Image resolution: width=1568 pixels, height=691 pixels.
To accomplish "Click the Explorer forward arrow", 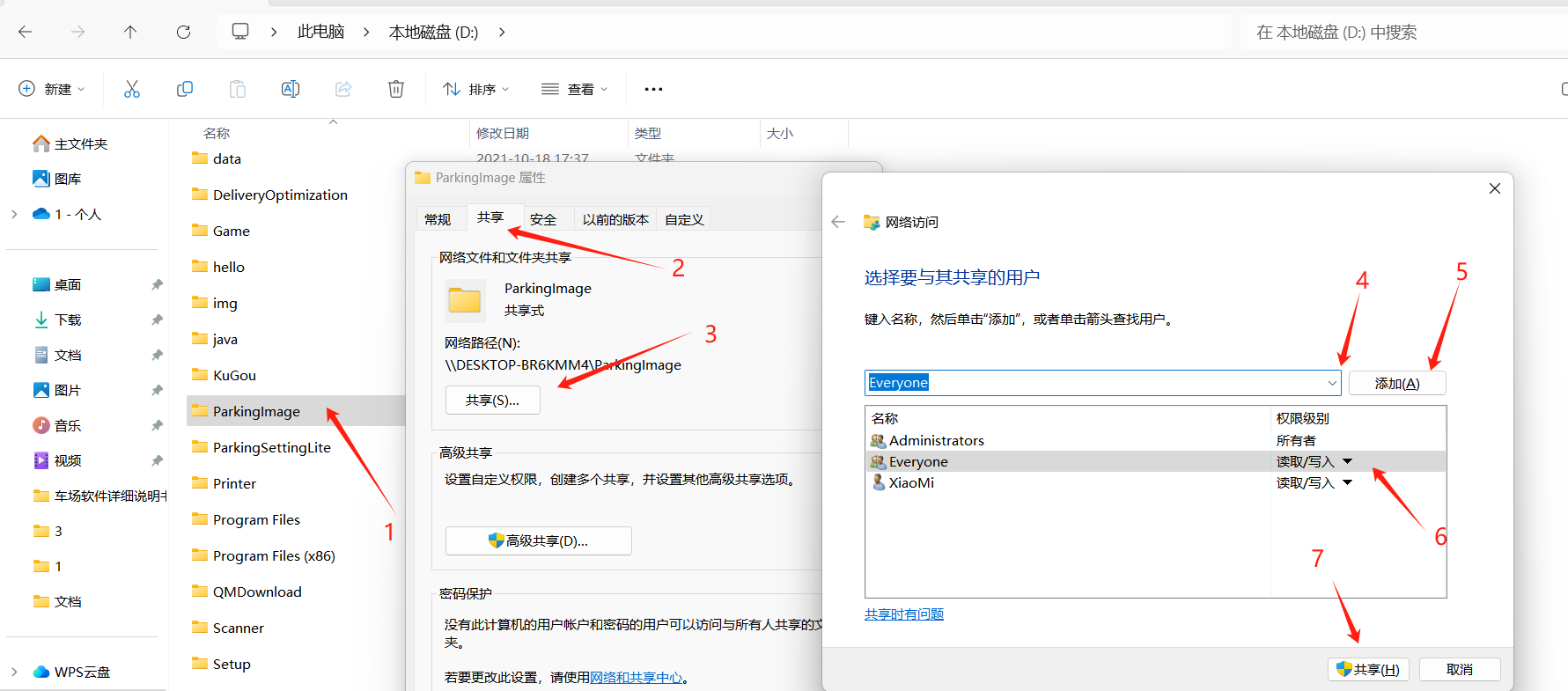I will pyautogui.click(x=78, y=32).
